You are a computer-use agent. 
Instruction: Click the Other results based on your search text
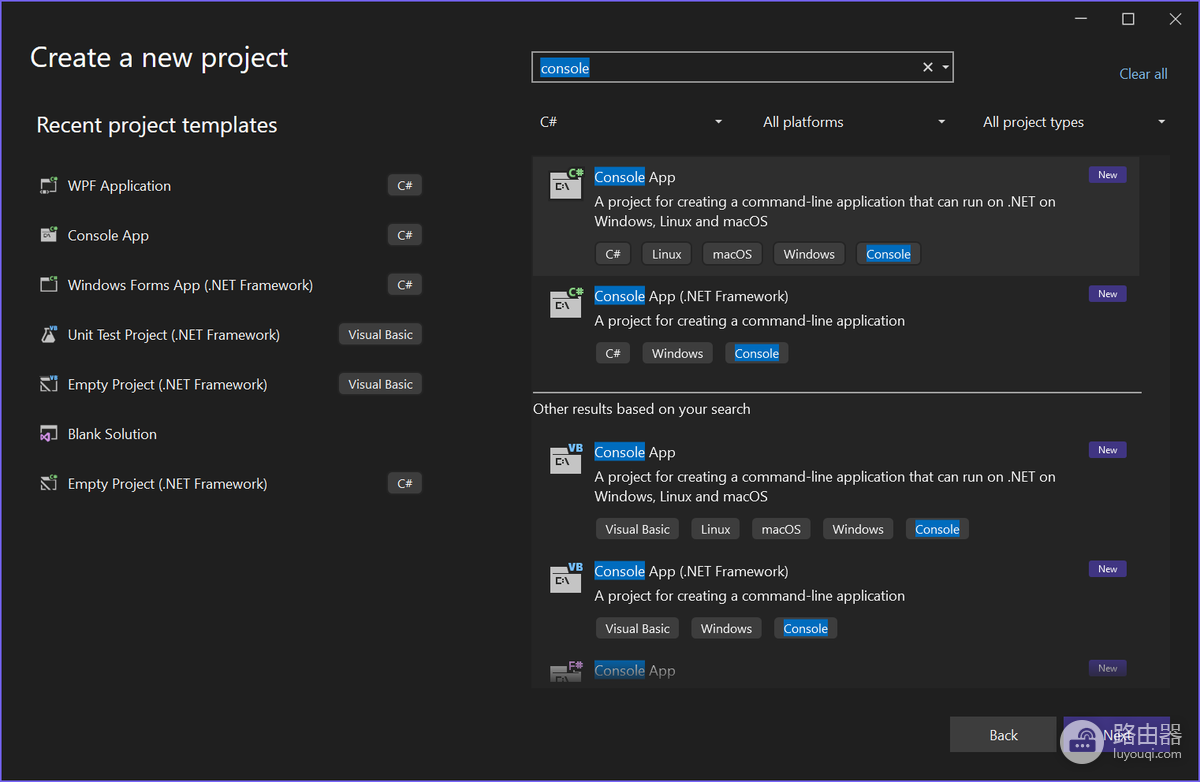coord(641,409)
